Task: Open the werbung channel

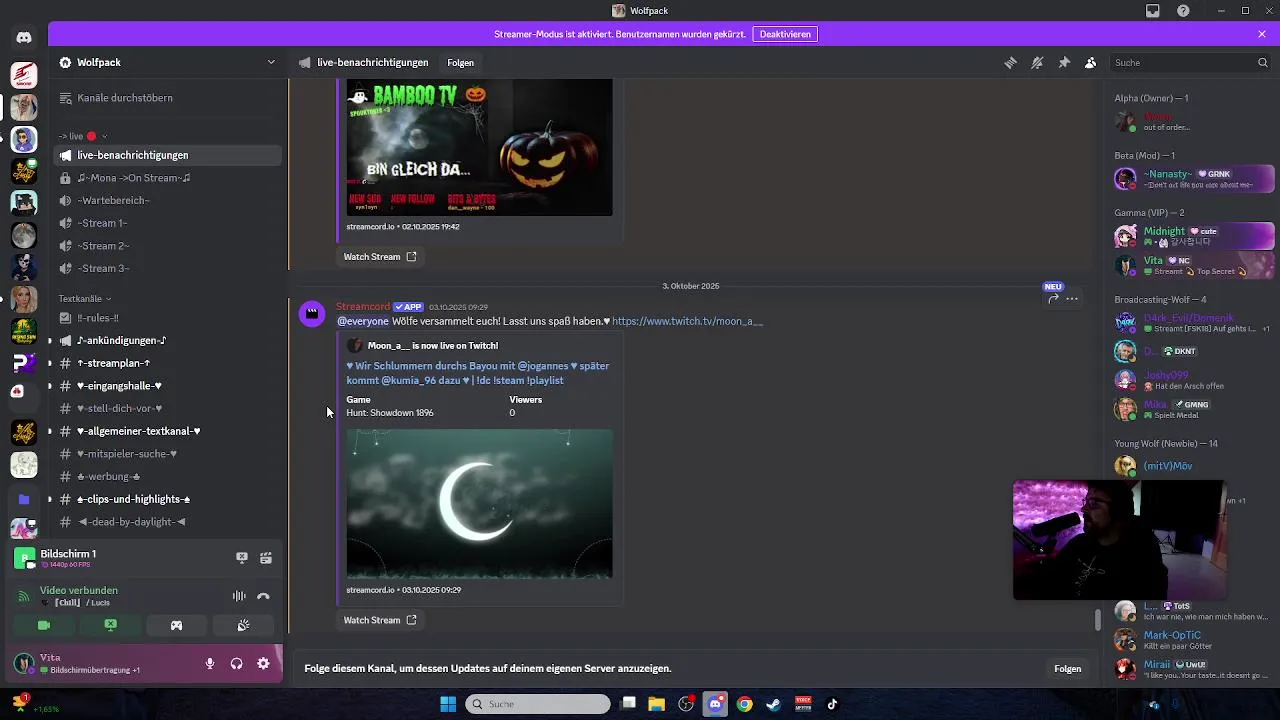Action: [167, 476]
